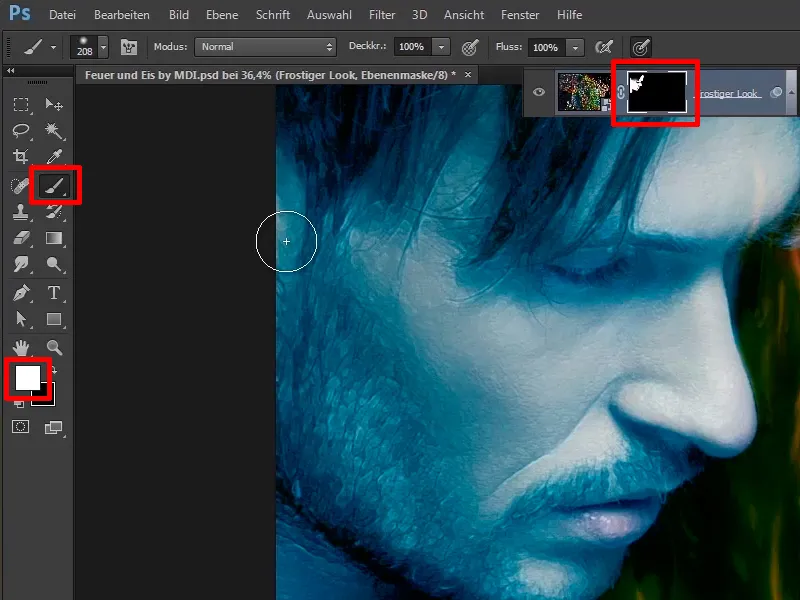Select the Eraser tool

click(21, 238)
